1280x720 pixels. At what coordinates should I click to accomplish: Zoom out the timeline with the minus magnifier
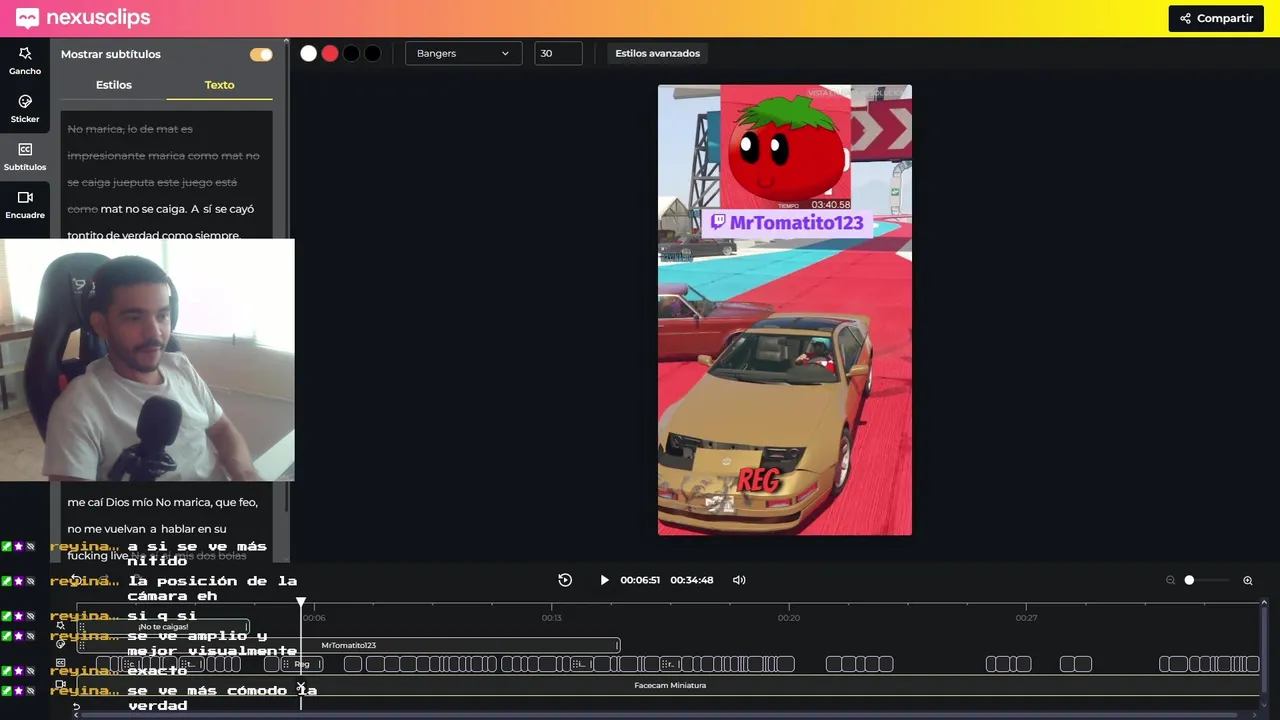[1170, 580]
